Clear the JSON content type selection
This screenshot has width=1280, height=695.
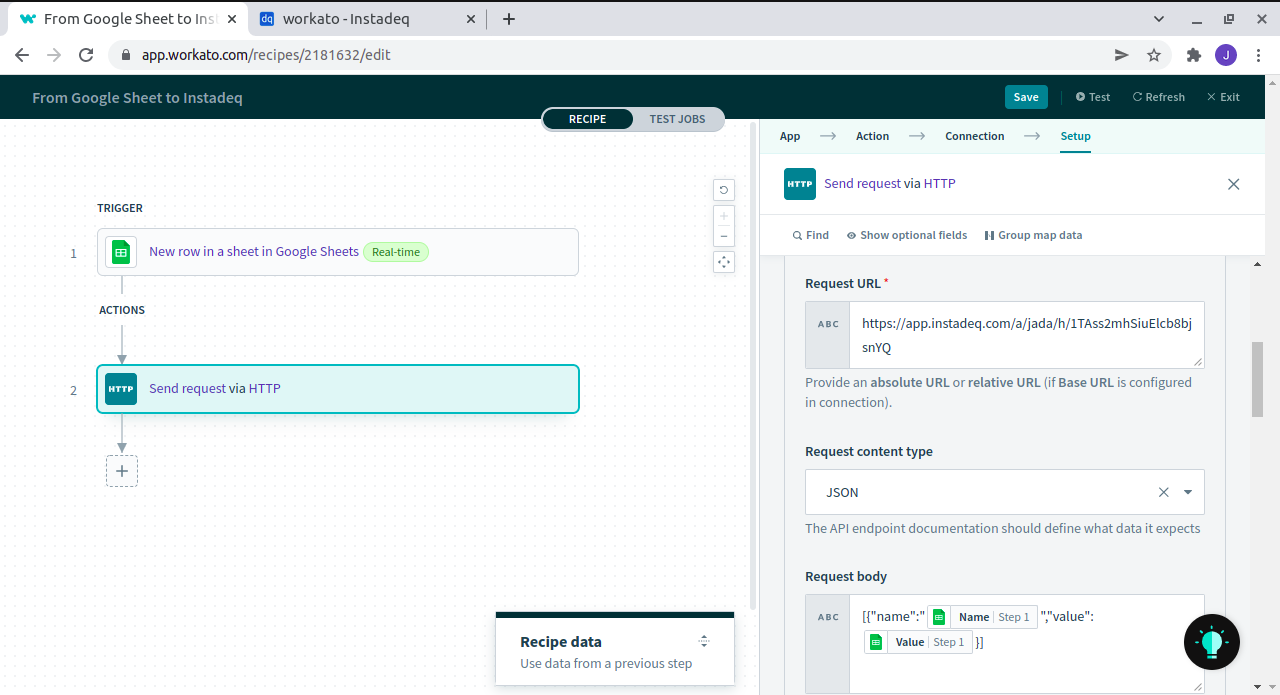1163,492
